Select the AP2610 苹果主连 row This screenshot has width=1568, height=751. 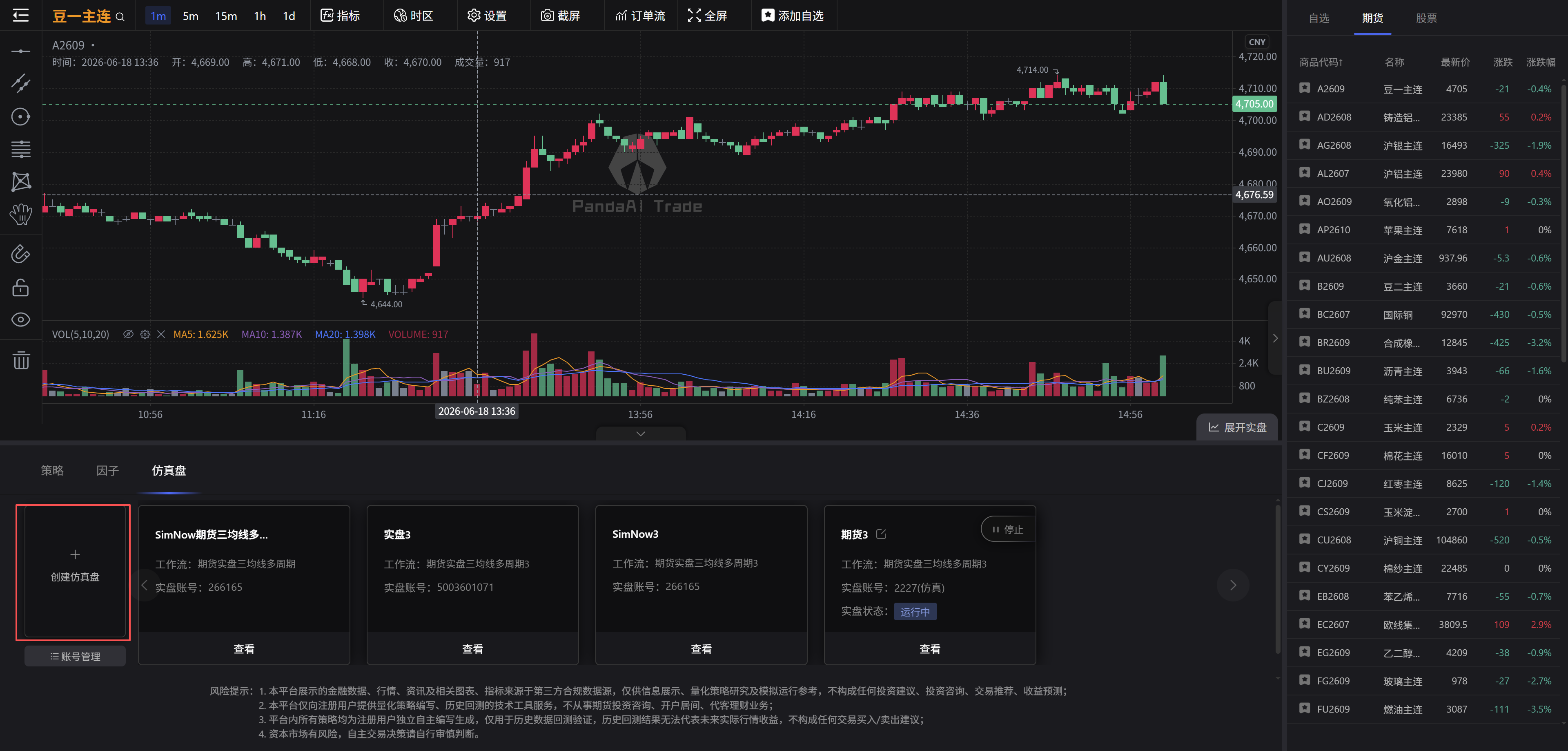coord(1424,230)
